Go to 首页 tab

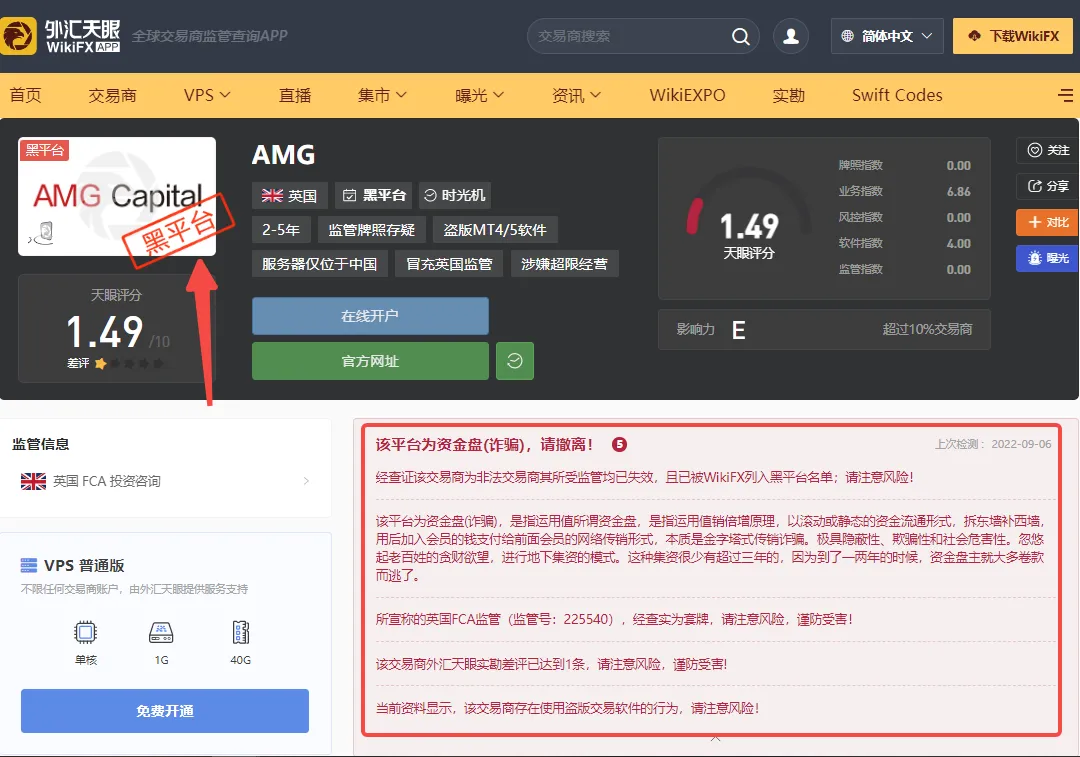[x=25, y=95]
